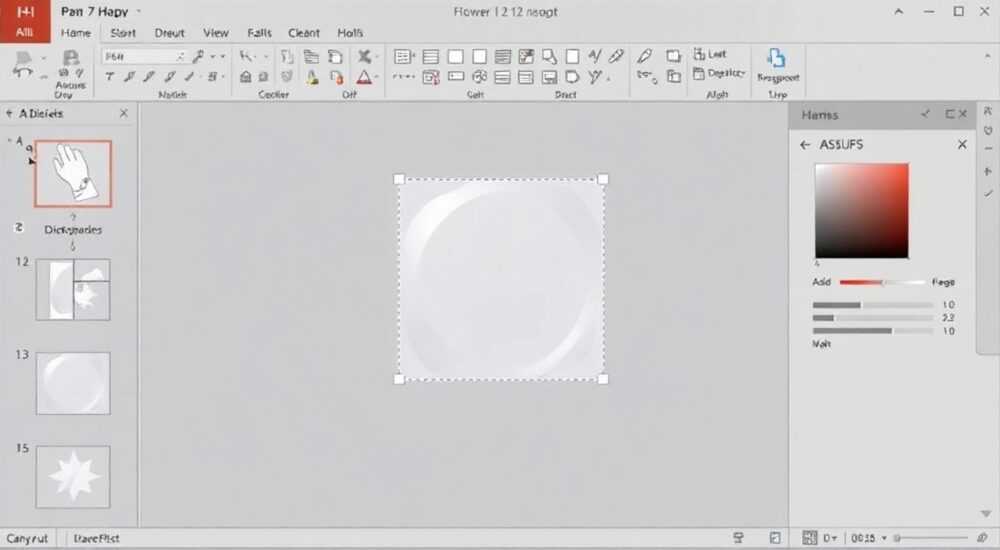Select slide 12 thumbnail
1000x550 pixels.
pyautogui.click(x=73, y=289)
